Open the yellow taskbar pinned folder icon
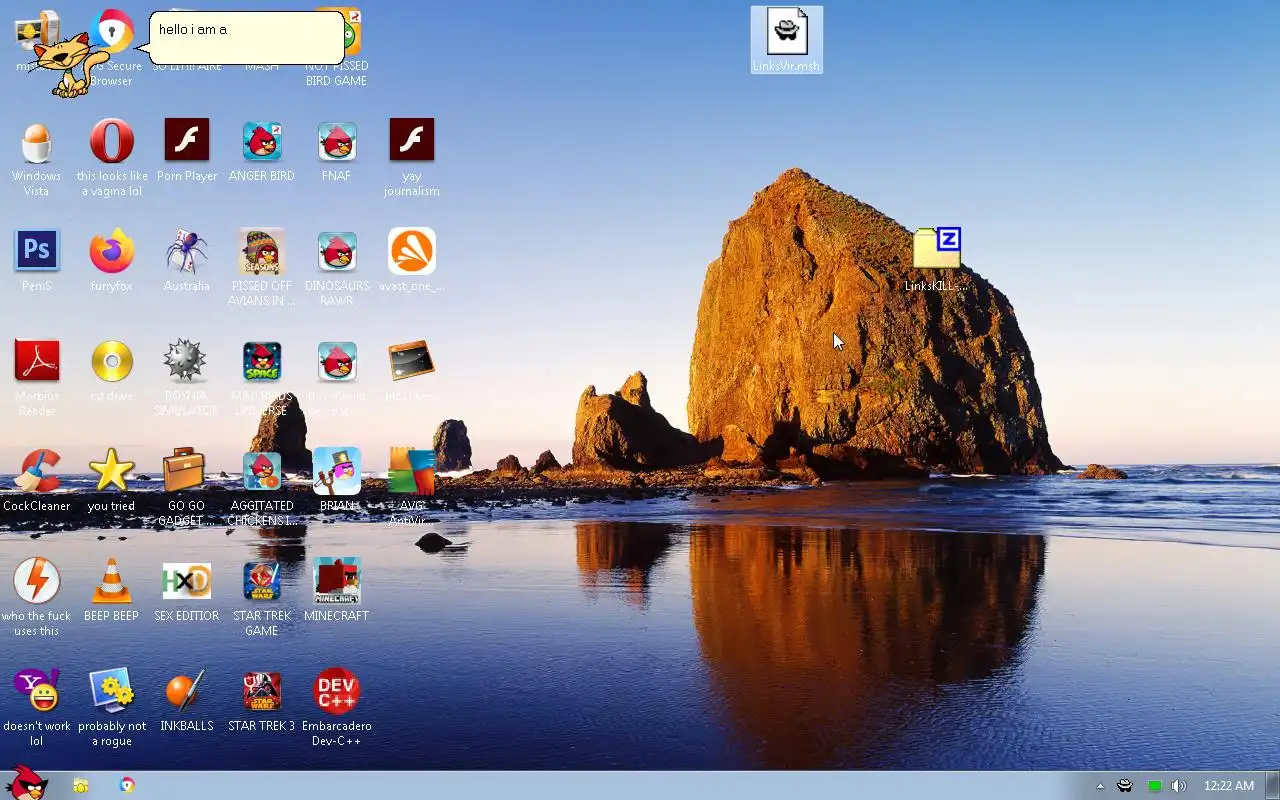1280x800 pixels. click(x=81, y=786)
